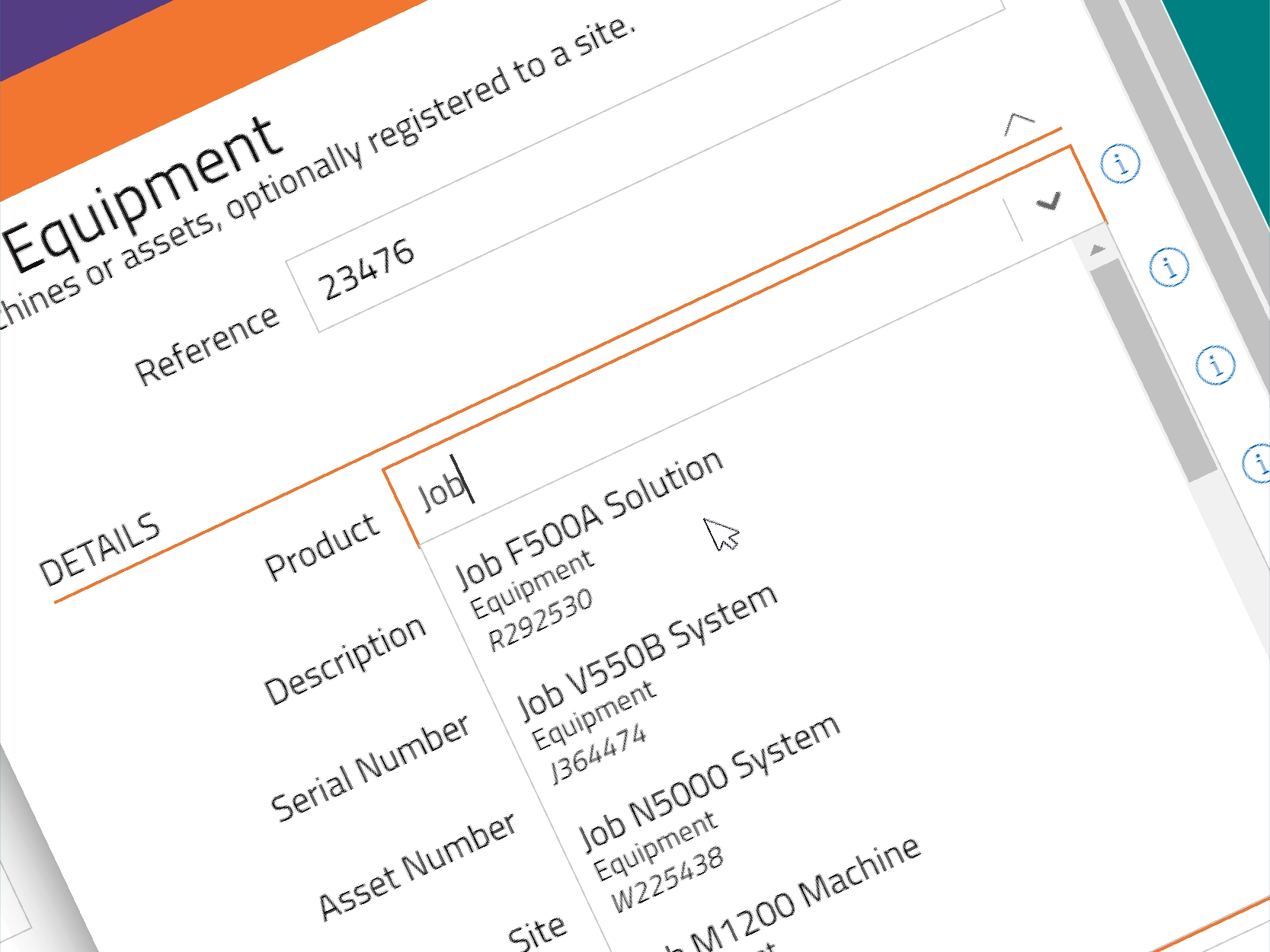Open the DETAILS tab

point(100,549)
